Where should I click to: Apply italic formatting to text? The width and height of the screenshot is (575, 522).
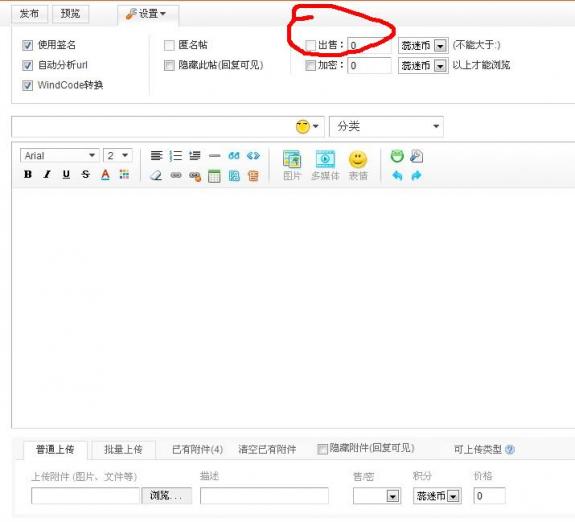tap(47, 175)
